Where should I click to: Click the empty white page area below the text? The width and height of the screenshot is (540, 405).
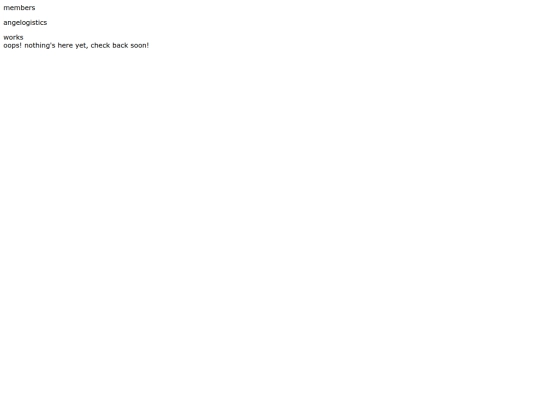point(270,224)
